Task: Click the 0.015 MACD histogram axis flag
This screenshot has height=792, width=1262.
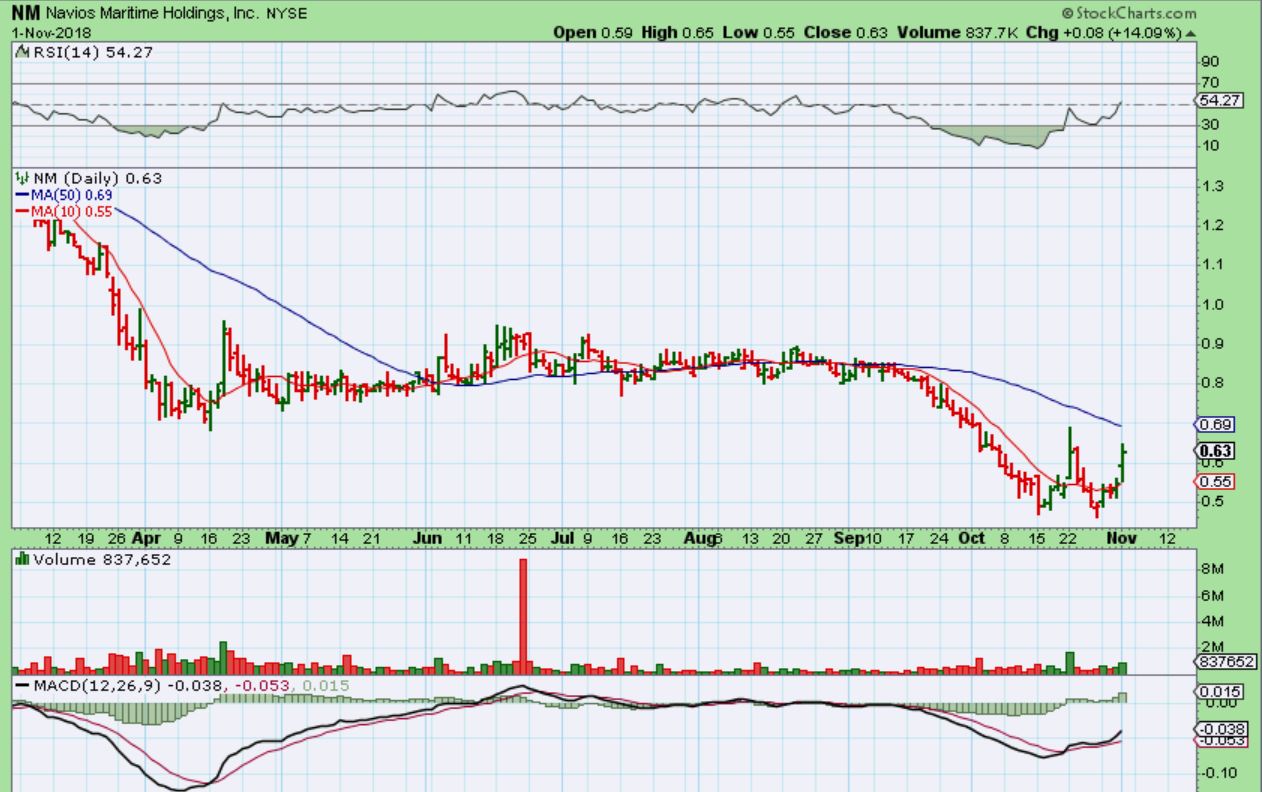Action: 1217,692
